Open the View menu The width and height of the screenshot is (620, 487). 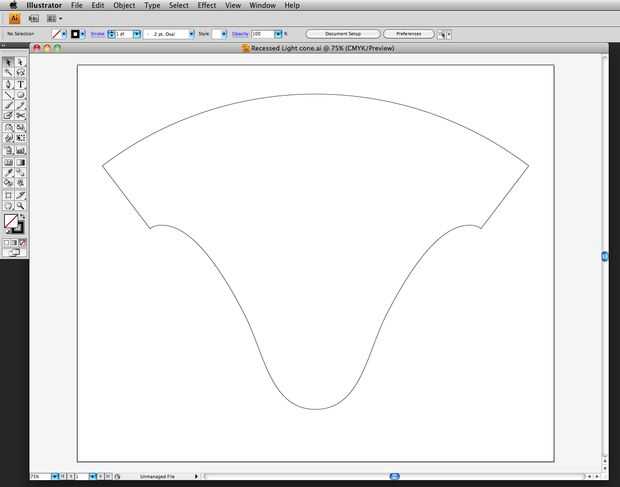click(233, 5)
